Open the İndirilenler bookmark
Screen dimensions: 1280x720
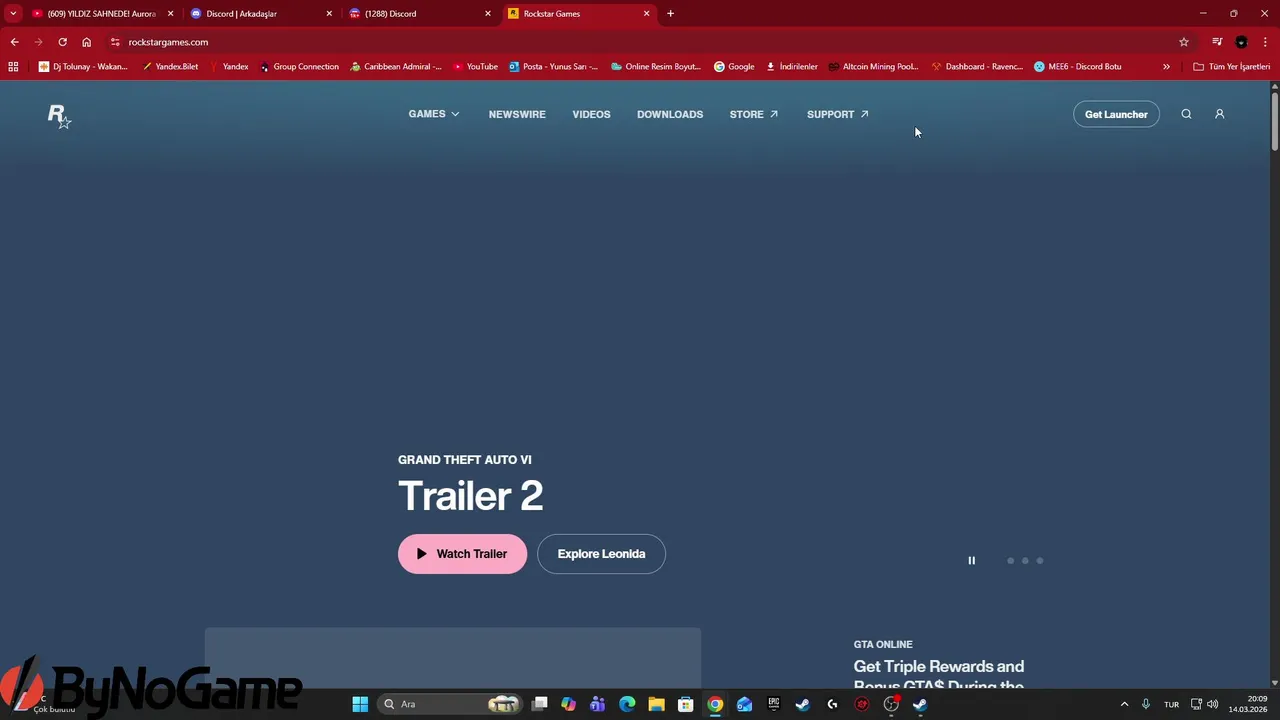pos(792,67)
